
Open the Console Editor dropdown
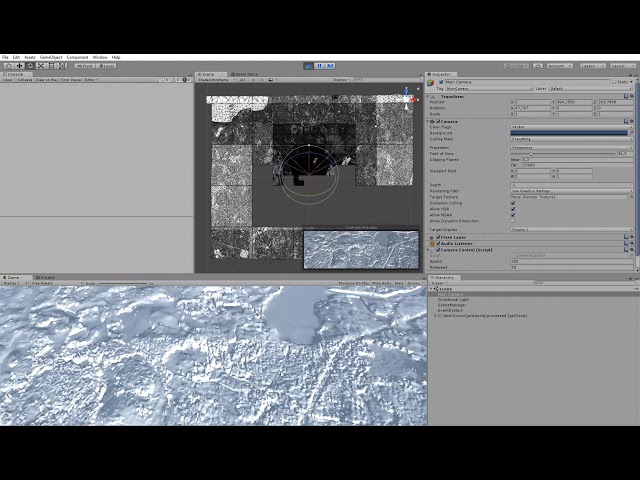(91, 80)
